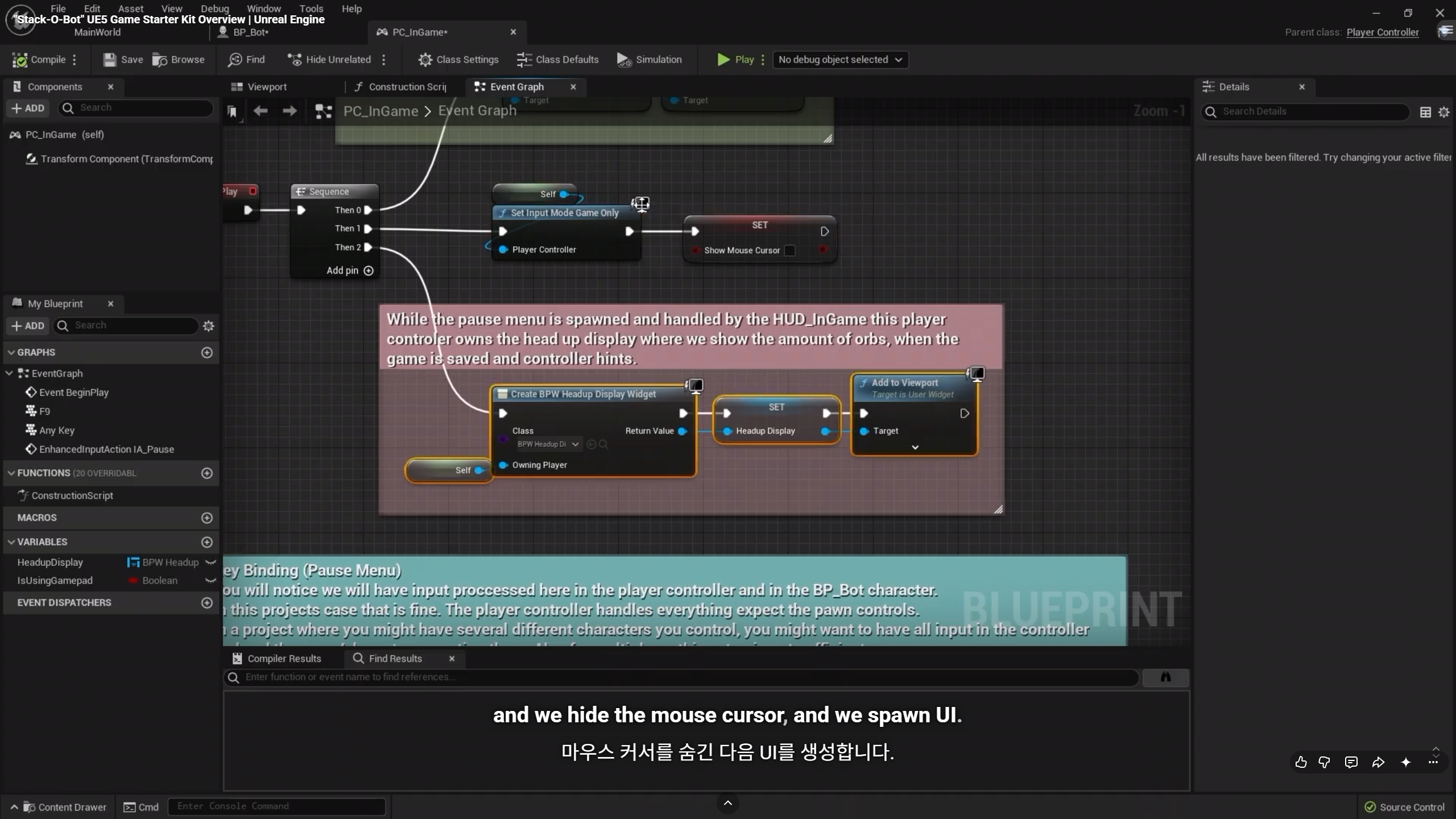The image size is (1456, 819).
Task: Open Class Settings
Action: (458, 60)
